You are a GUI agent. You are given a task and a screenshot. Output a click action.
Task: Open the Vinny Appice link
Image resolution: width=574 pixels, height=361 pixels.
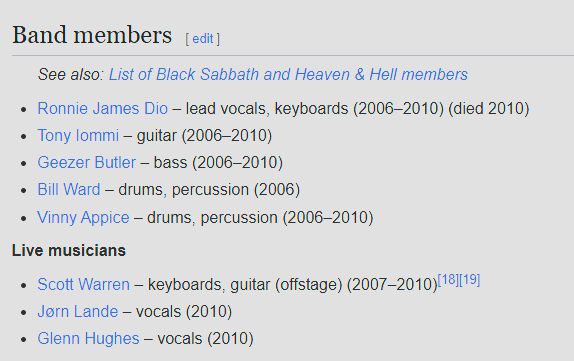(83, 217)
